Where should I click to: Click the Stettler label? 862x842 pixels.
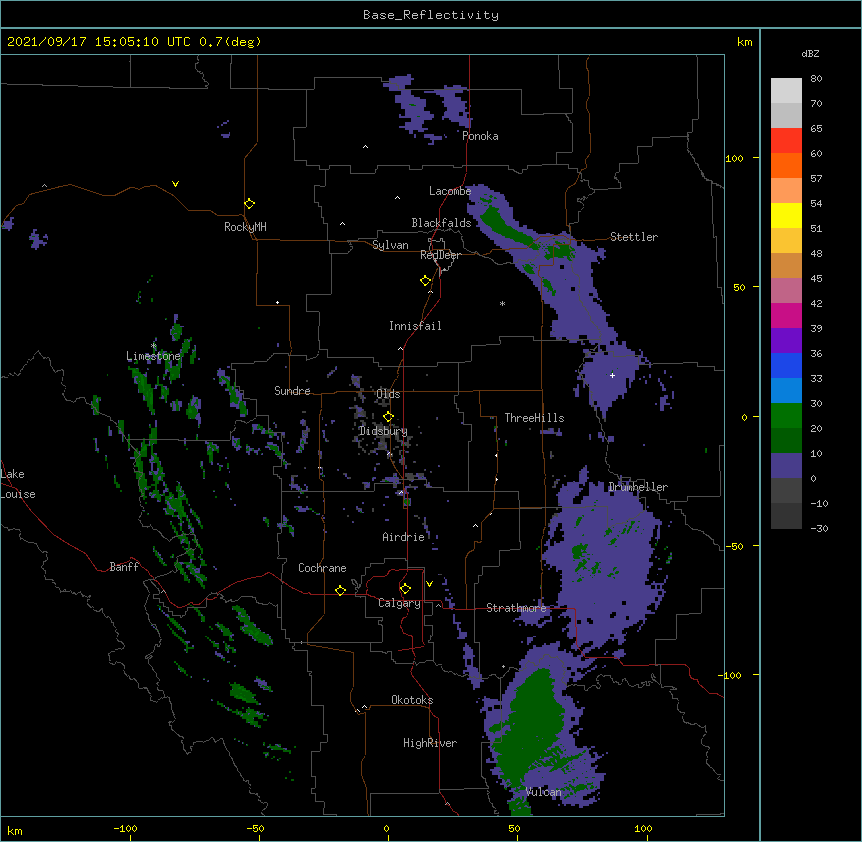point(634,237)
